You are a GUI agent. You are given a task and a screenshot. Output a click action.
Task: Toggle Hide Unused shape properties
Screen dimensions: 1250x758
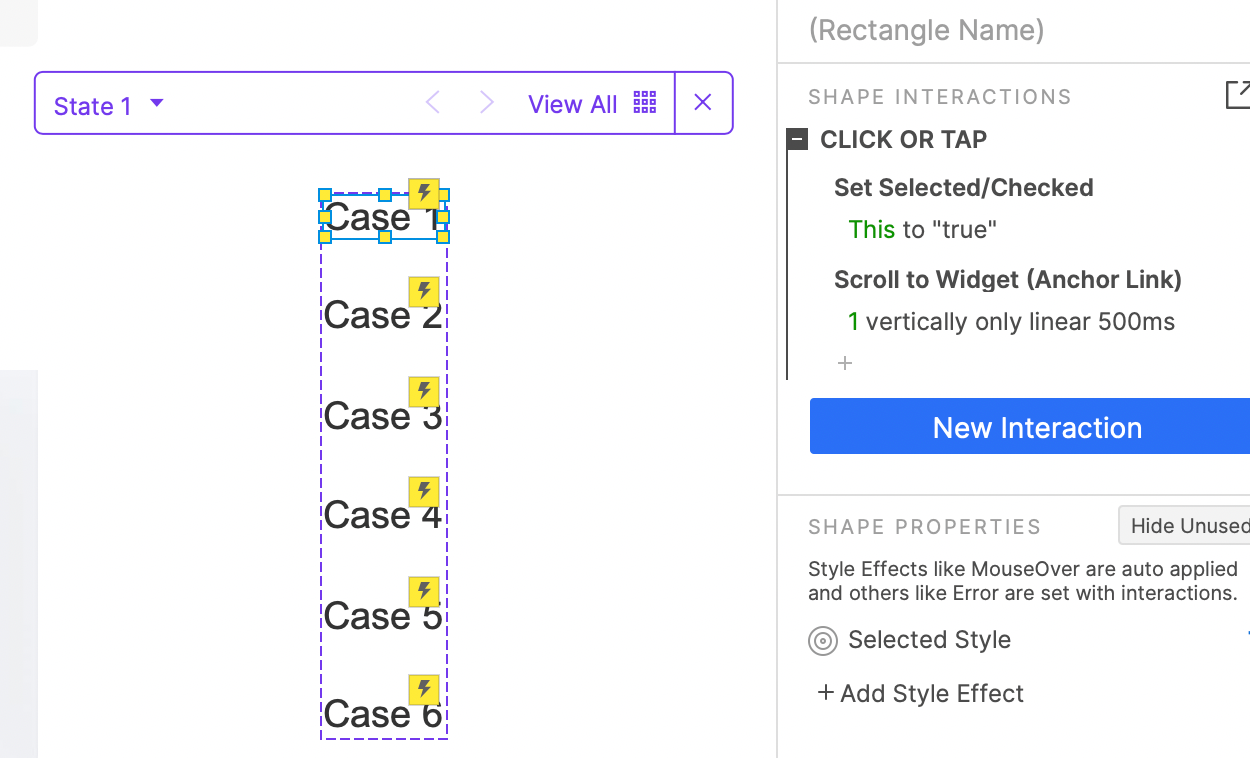pyautogui.click(x=1186, y=525)
